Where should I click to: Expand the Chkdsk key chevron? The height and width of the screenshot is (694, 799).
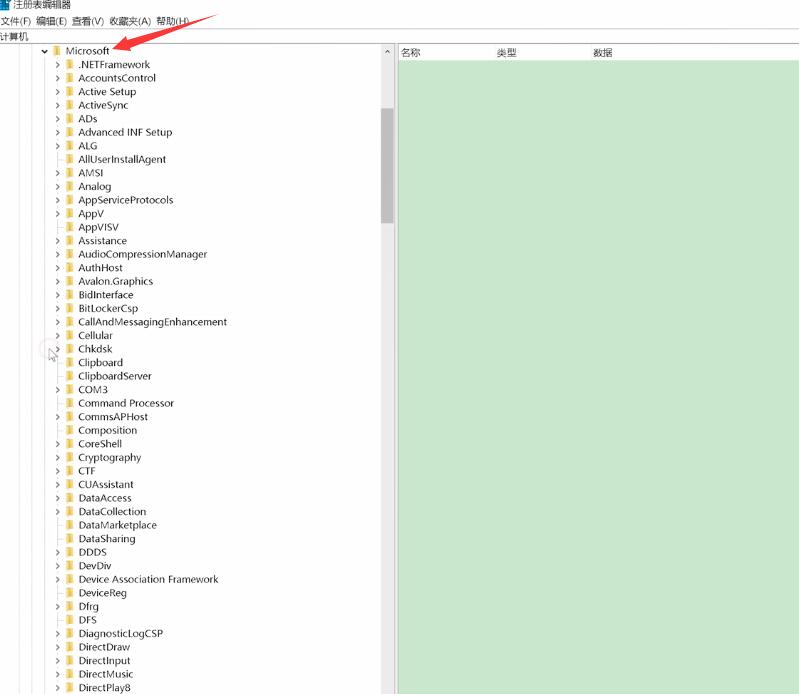(x=58, y=349)
